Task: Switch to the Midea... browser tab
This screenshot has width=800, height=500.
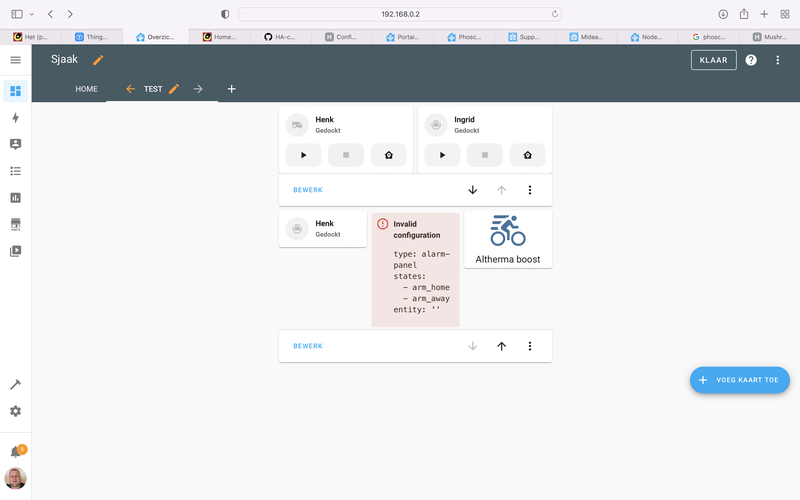Action: pyautogui.click(x=586, y=37)
